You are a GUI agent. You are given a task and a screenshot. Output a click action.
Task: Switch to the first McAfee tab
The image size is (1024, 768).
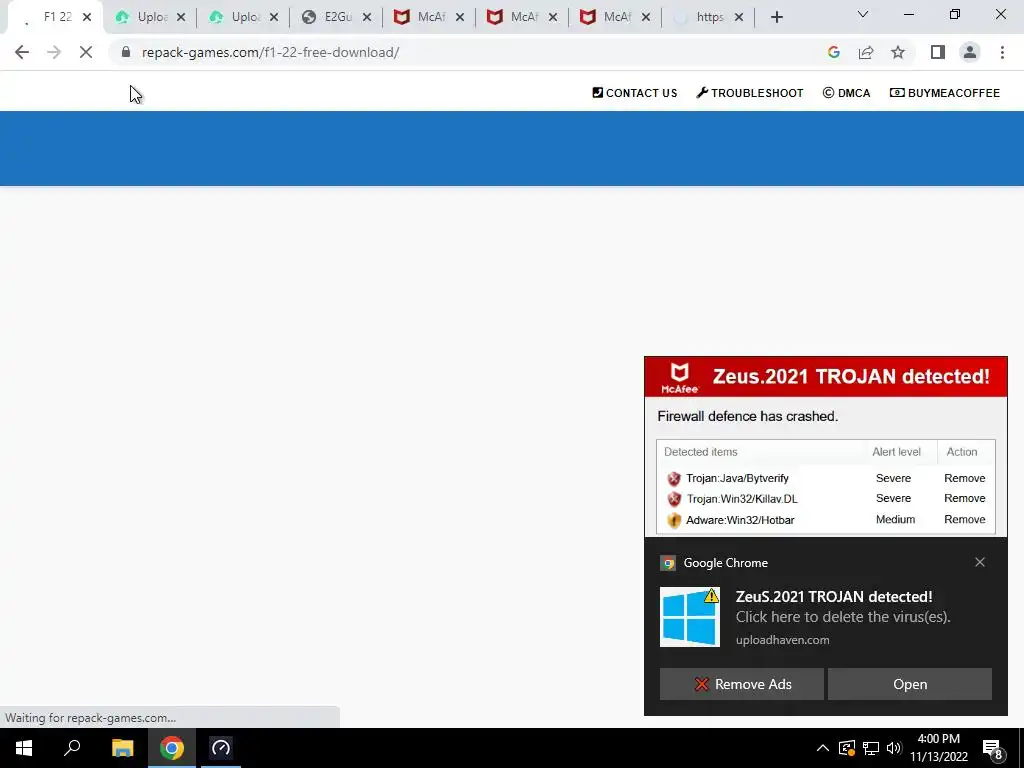click(429, 17)
